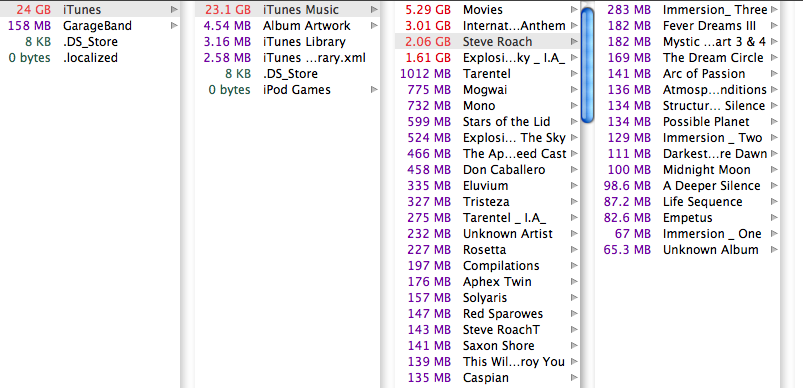
Task: Expand the iTunes Music folder arrow
Action: 375,10
